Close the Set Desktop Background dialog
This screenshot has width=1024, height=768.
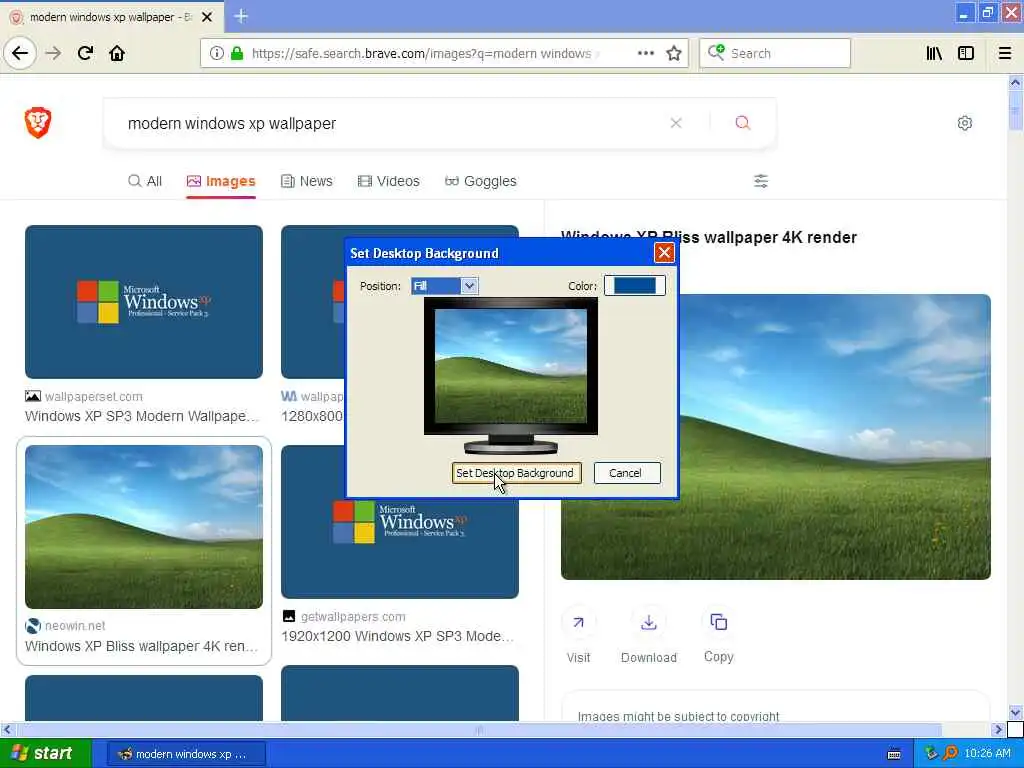coord(664,253)
